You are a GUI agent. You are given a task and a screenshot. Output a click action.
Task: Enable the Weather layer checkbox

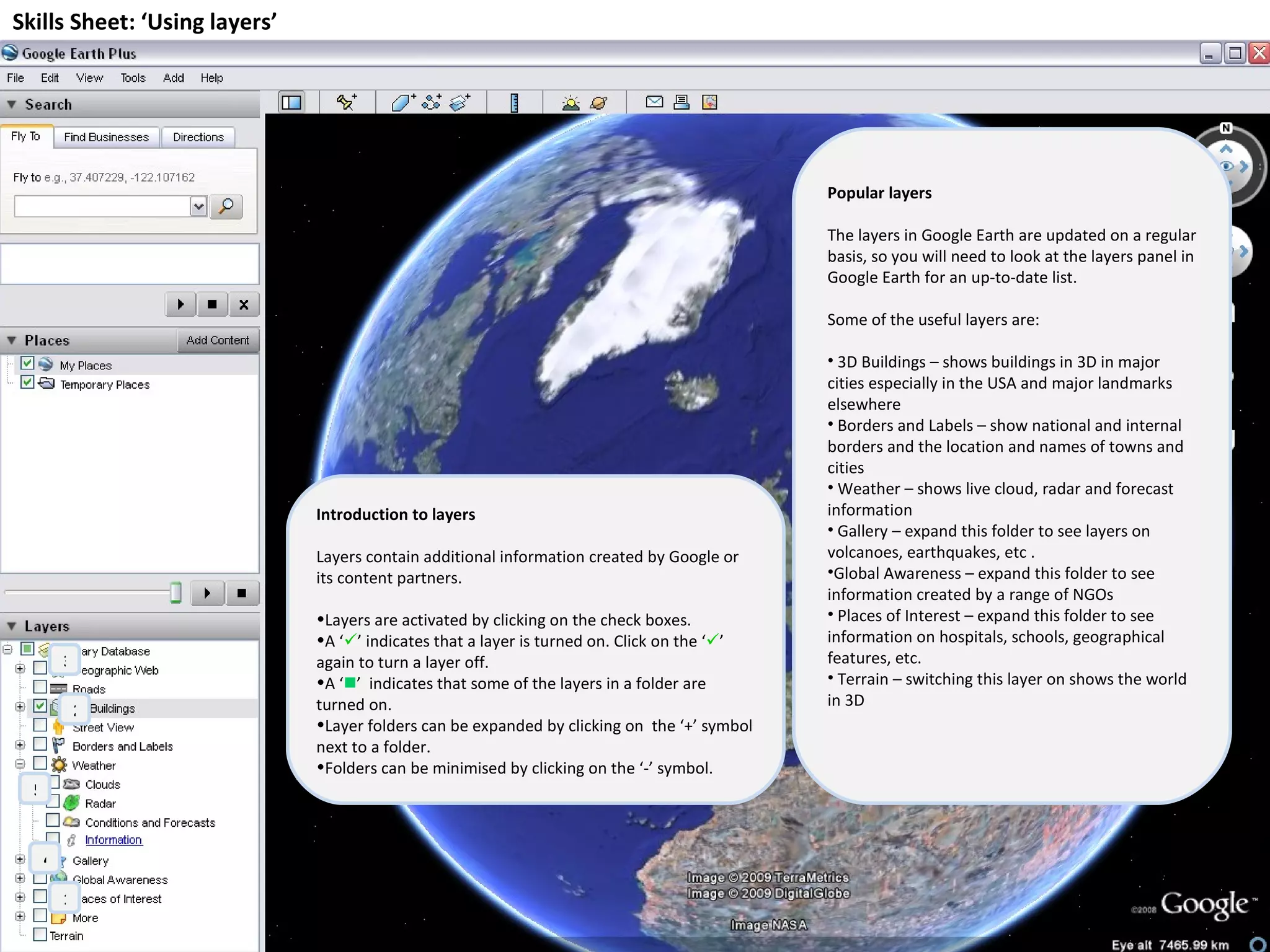pyautogui.click(x=40, y=763)
